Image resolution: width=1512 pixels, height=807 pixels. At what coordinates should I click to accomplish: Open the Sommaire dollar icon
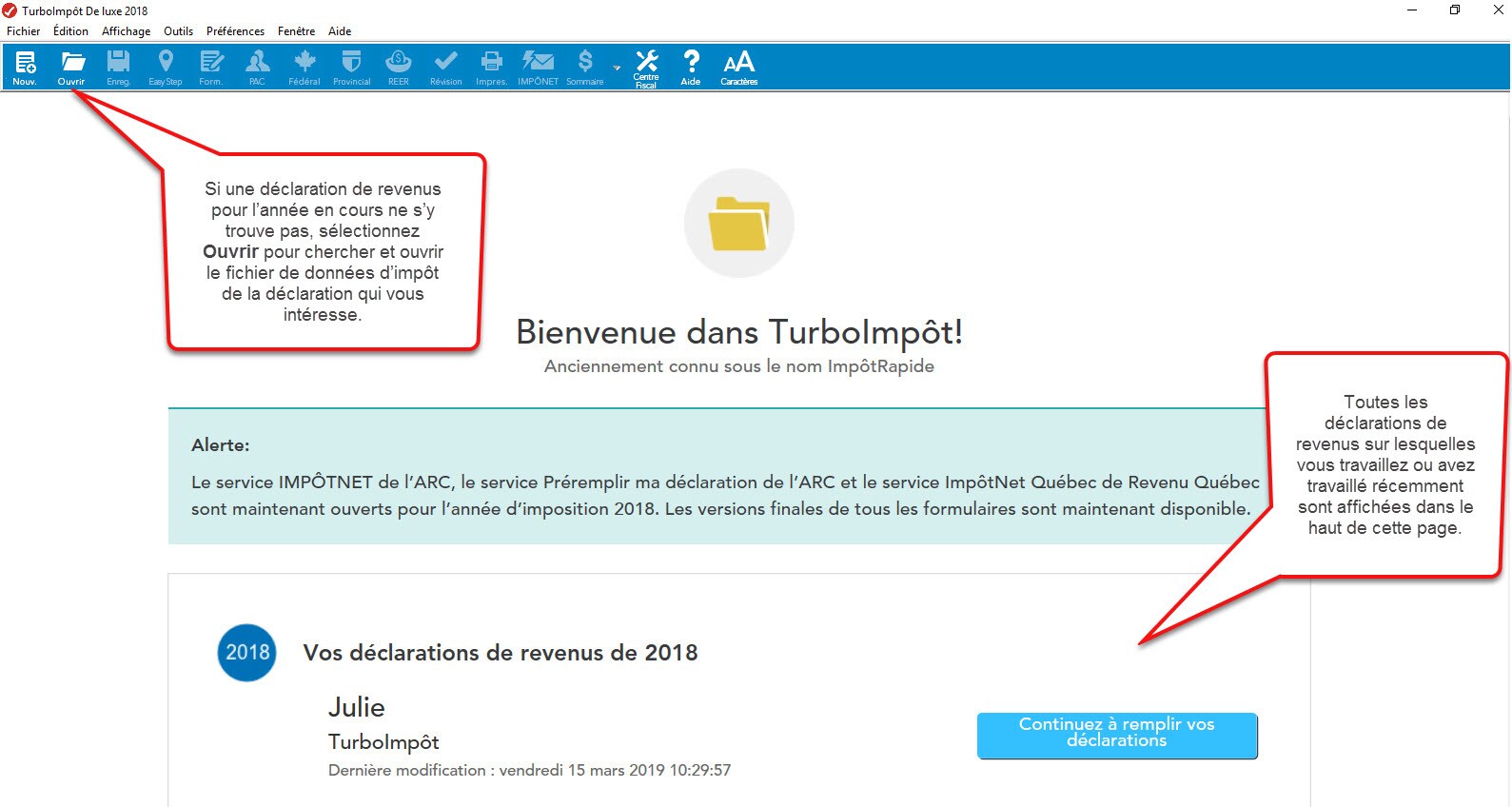coord(585,68)
